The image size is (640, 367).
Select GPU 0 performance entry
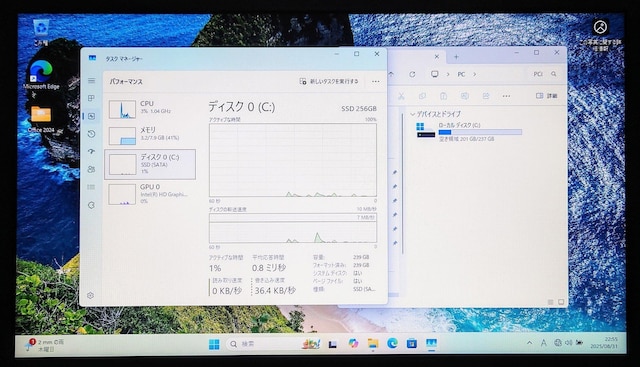[150, 194]
